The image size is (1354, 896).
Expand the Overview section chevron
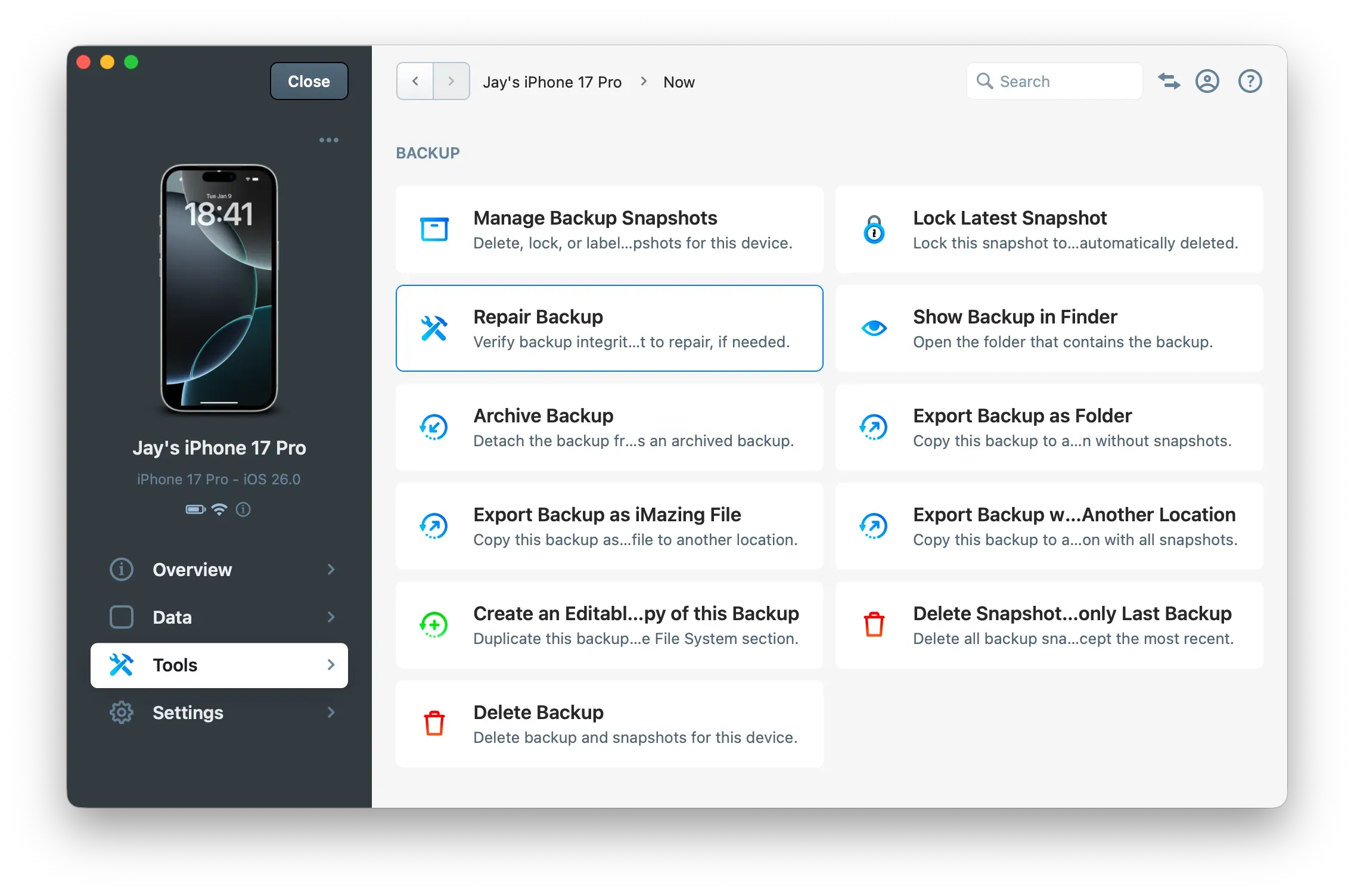331,570
